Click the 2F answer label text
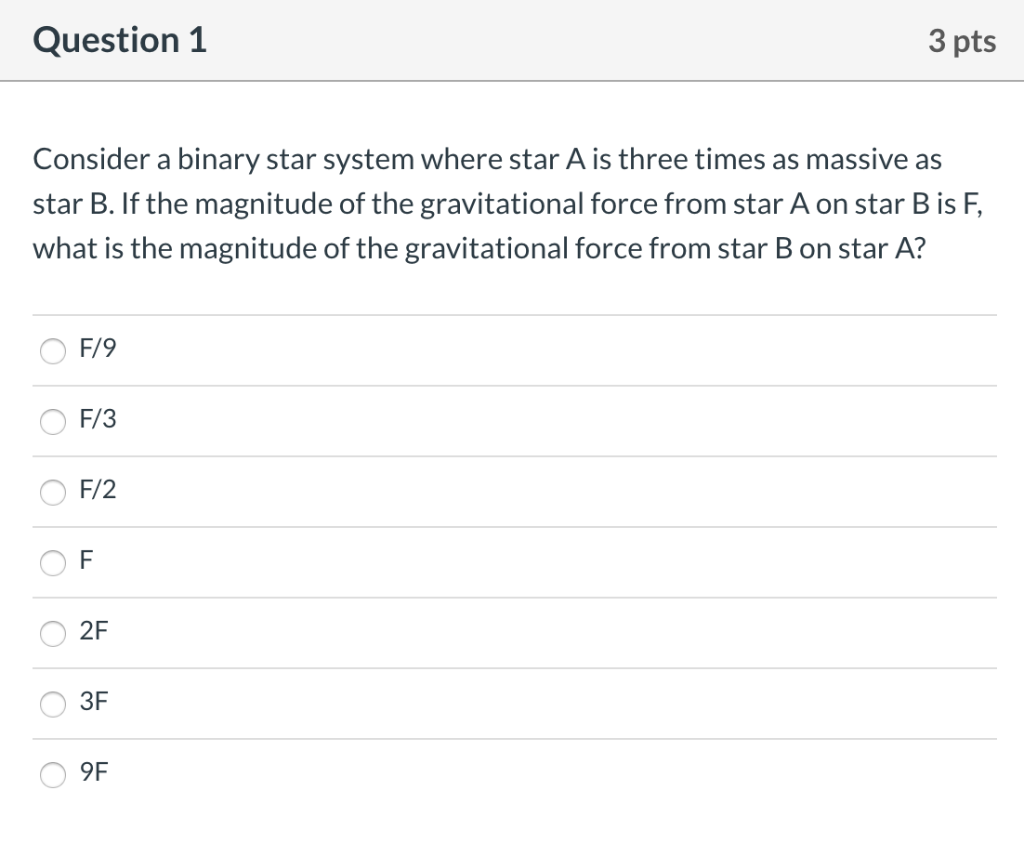This screenshot has width=1024, height=843. pyautogui.click(x=94, y=631)
